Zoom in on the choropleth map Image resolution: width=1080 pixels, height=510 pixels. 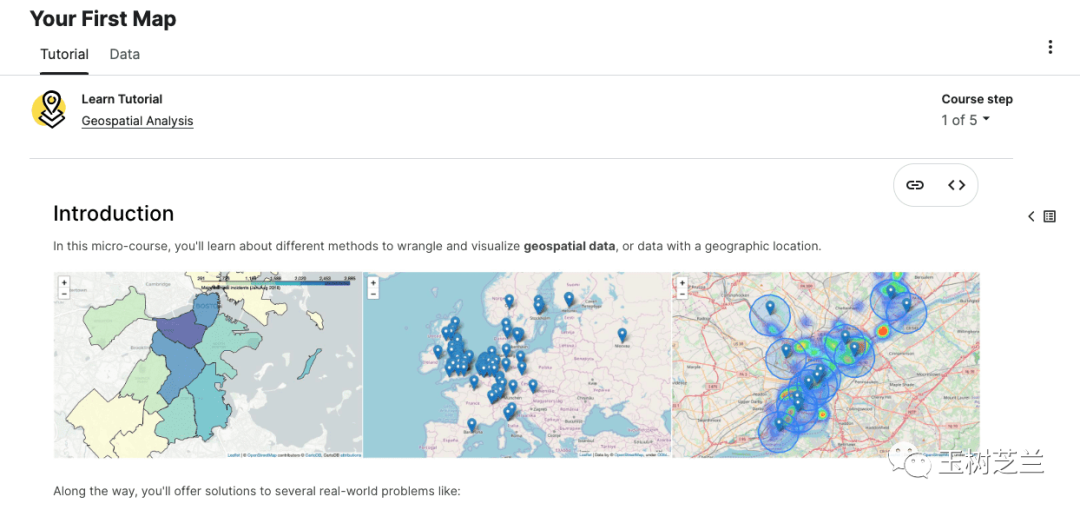pyautogui.click(x=64, y=282)
